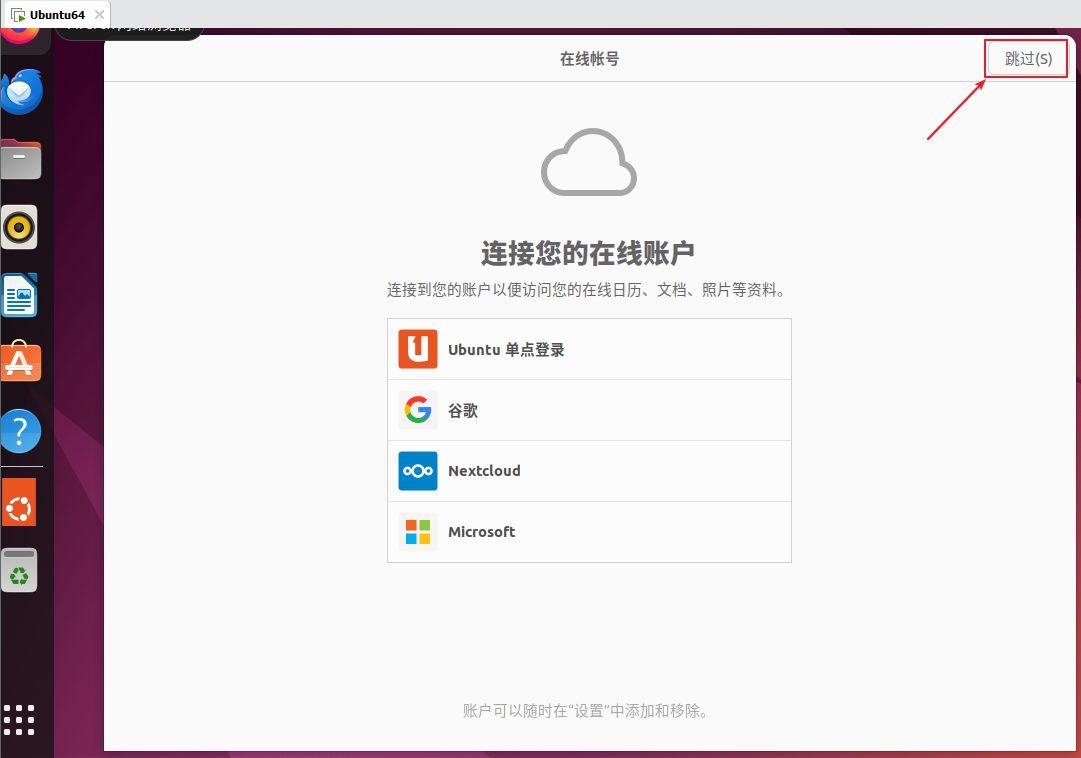Choose the 谷歌 account row
1081x758 pixels.
[589, 410]
